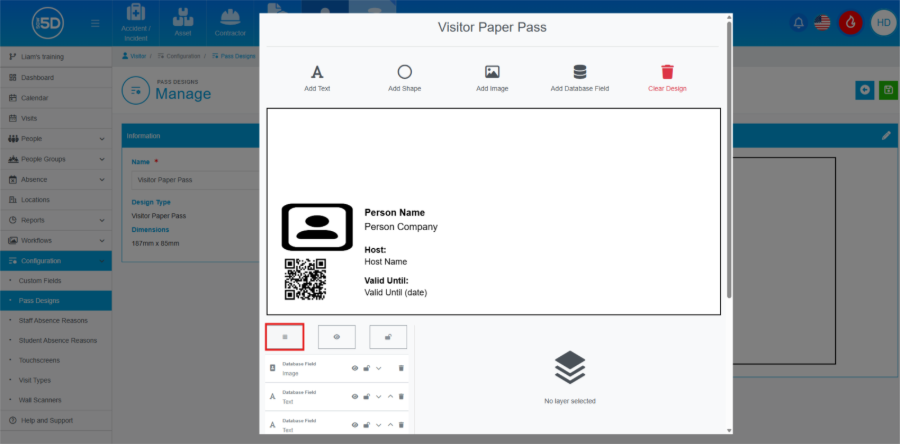Select the Add Text tool
The width and height of the screenshot is (903, 444).
click(317, 78)
